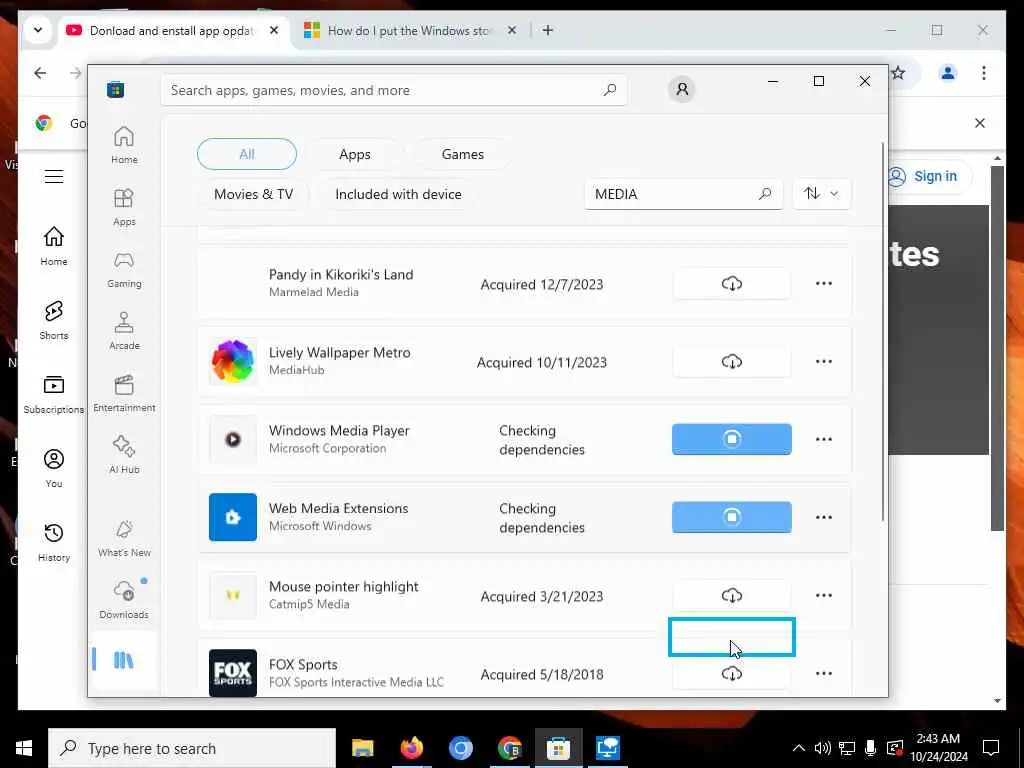This screenshot has width=1024, height=768.
Task: Download Lively Wallpaper Metro
Action: (x=731, y=361)
